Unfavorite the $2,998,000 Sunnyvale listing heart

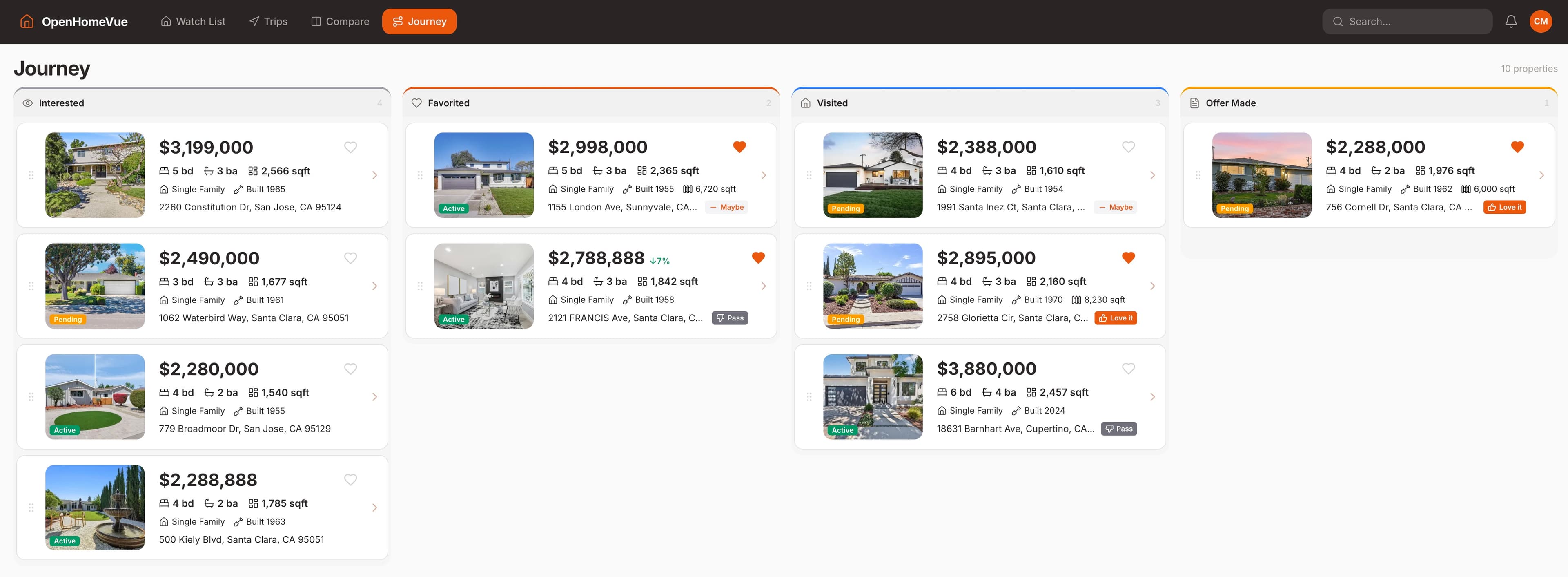739,146
